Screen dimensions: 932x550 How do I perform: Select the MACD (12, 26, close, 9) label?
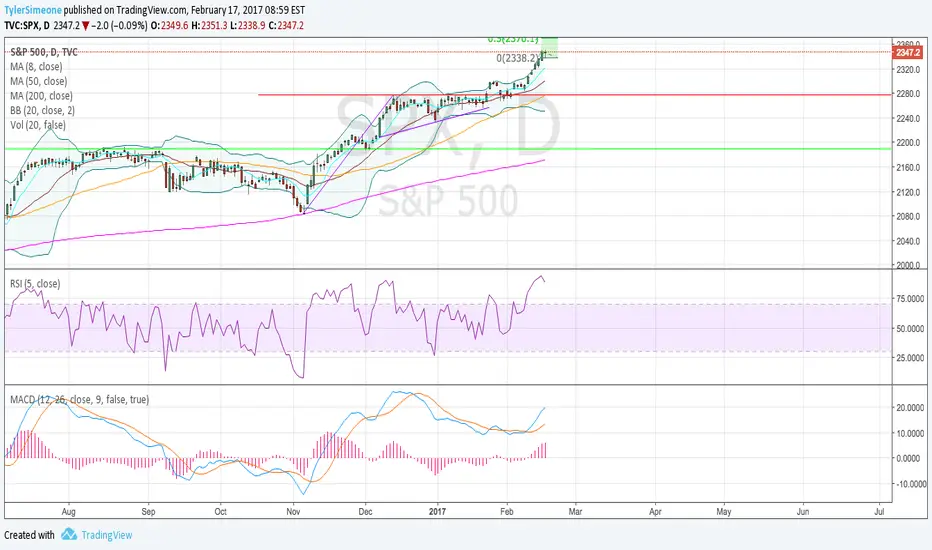pos(80,400)
